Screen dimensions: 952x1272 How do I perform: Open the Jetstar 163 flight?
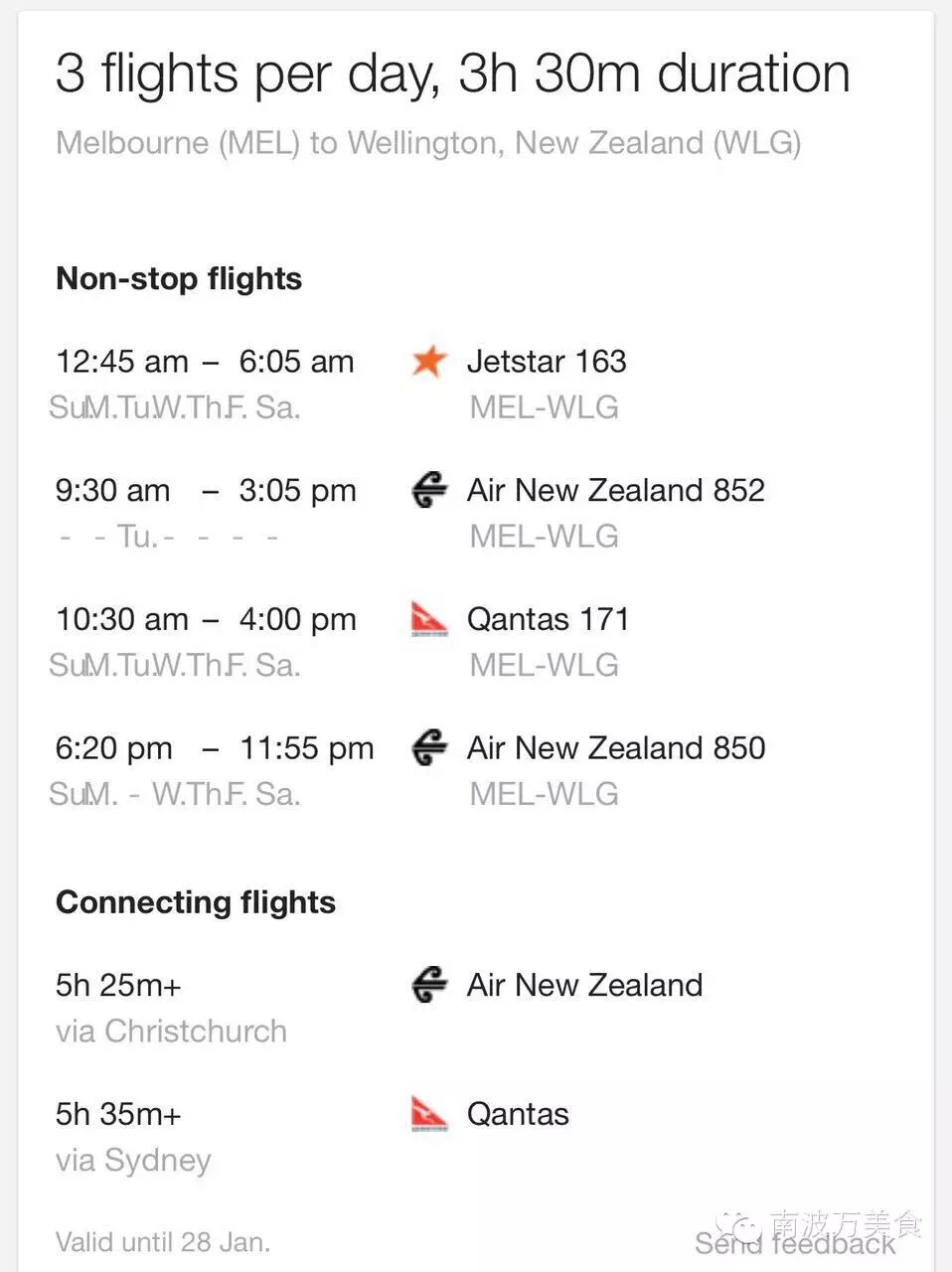point(547,362)
